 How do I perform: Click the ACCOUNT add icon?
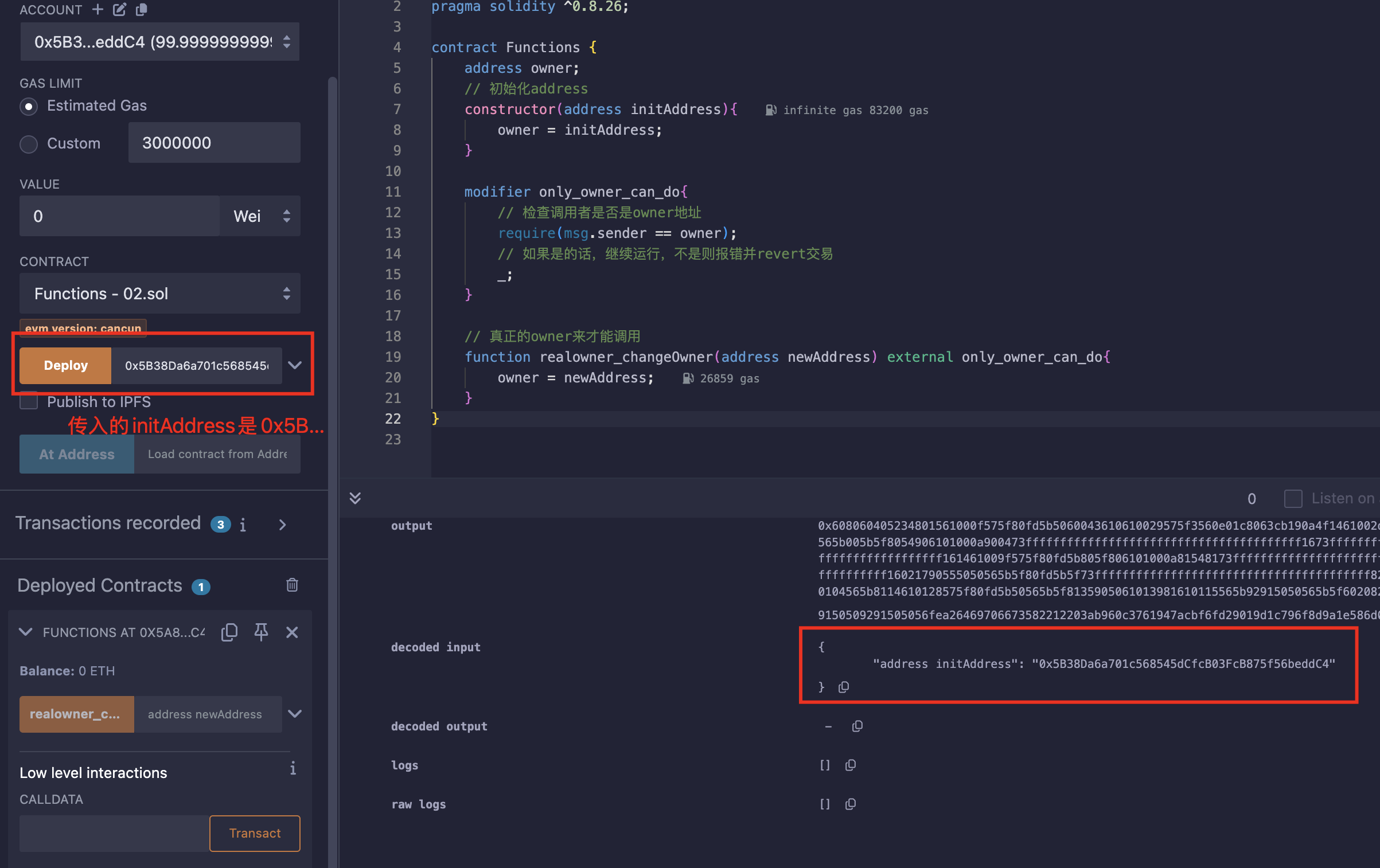[98, 11]
